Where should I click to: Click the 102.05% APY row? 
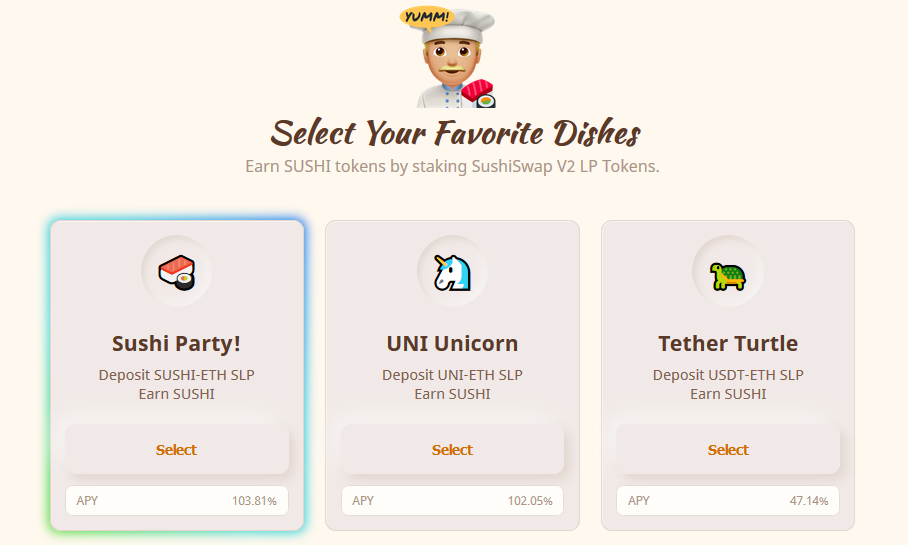pos(452,500)
